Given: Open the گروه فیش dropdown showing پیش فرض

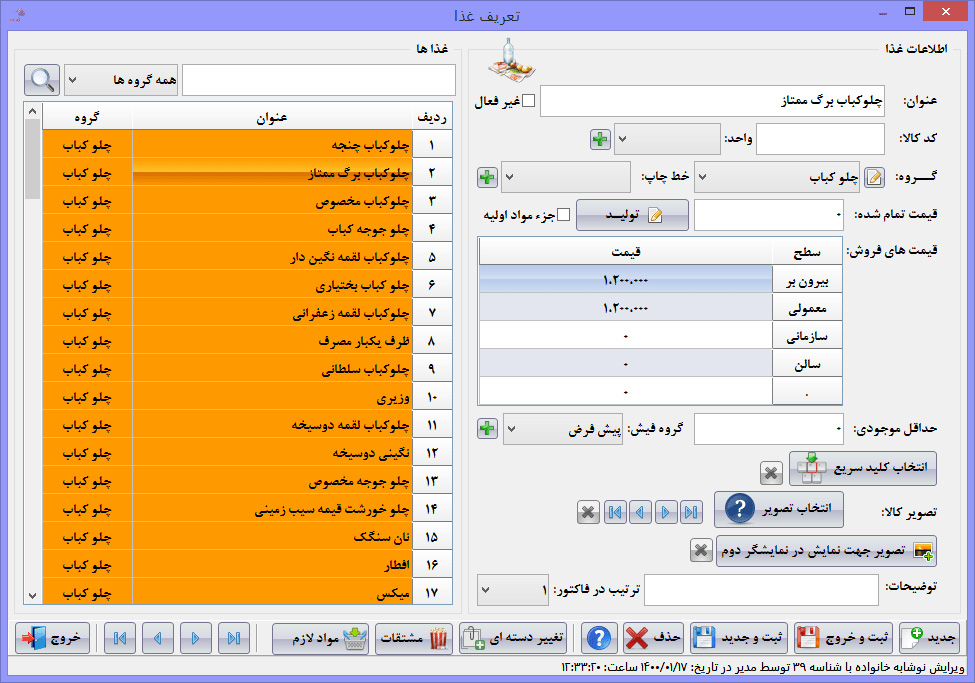Looking at the screenshot, I should pyautogui.click(x=563, y=429).
